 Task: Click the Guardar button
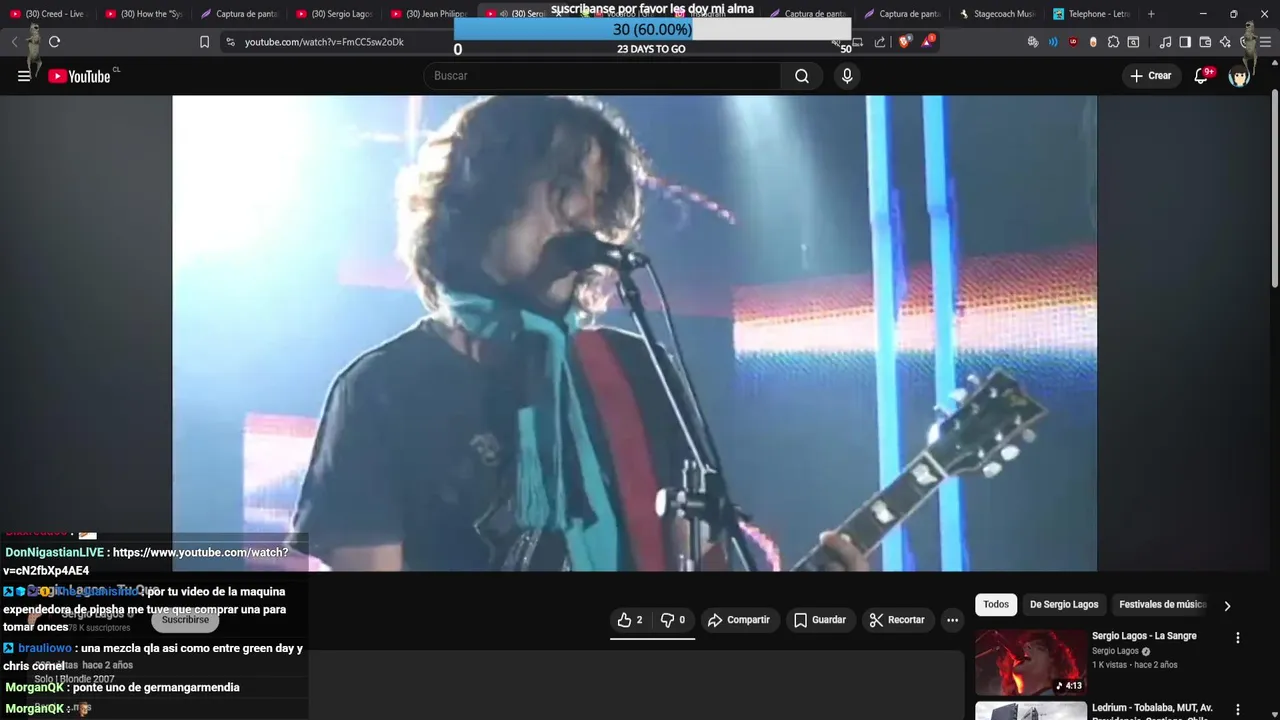(820, 620)
